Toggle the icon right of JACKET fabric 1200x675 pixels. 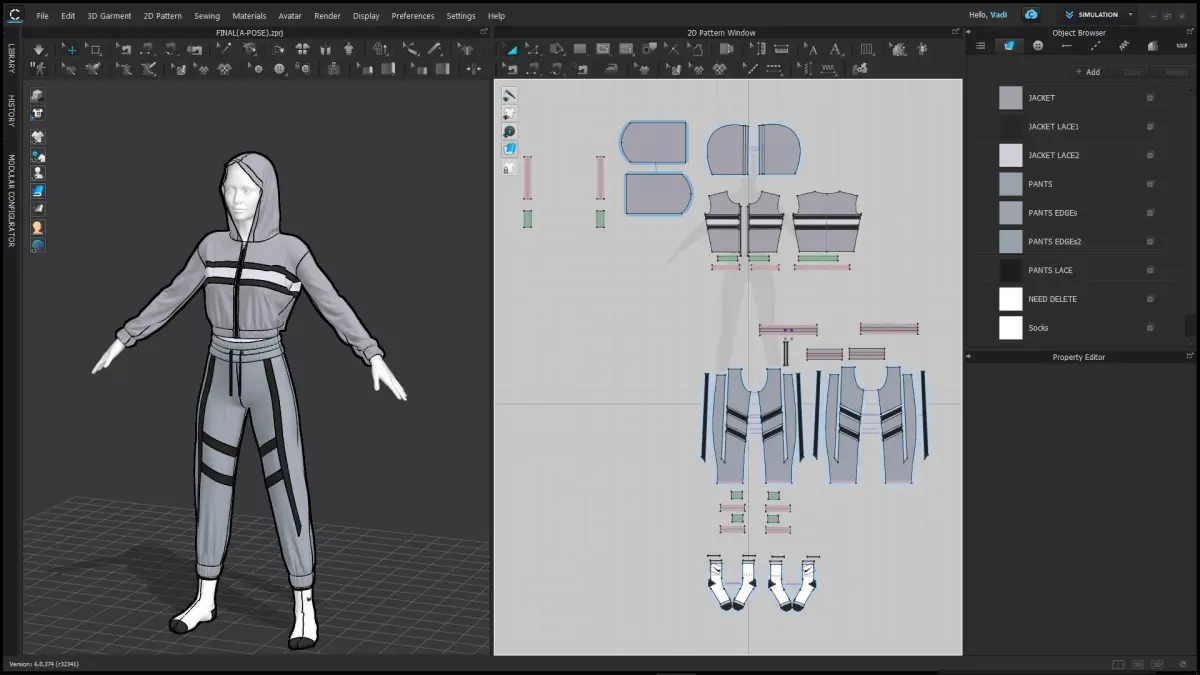(1150, 98)
